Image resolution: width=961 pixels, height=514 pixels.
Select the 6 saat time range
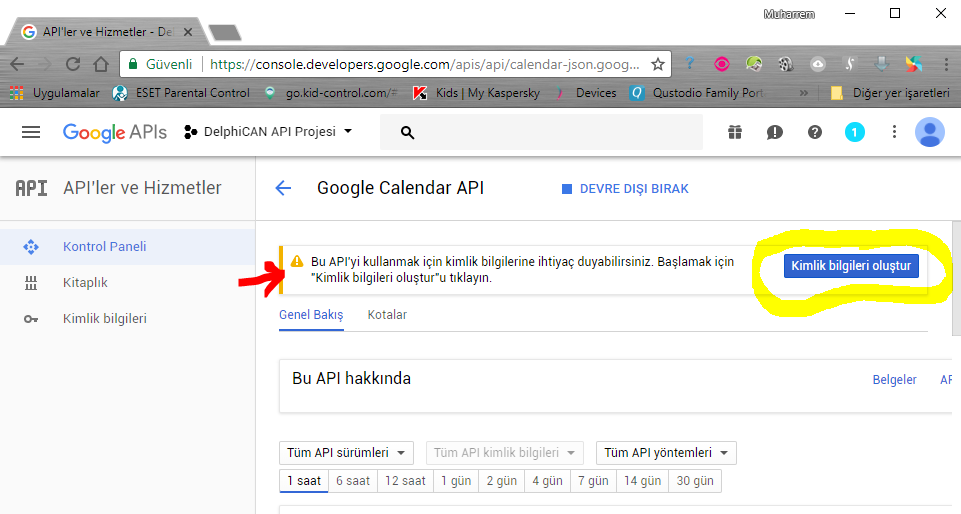353,481
